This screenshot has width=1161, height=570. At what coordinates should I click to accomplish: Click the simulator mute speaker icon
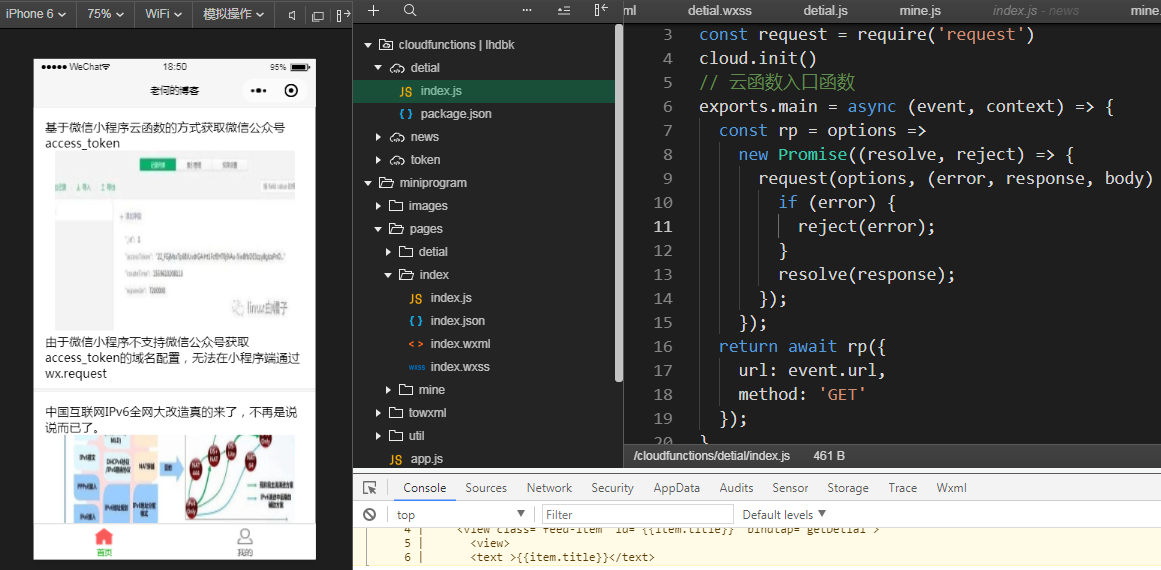(x=293, y=14)
